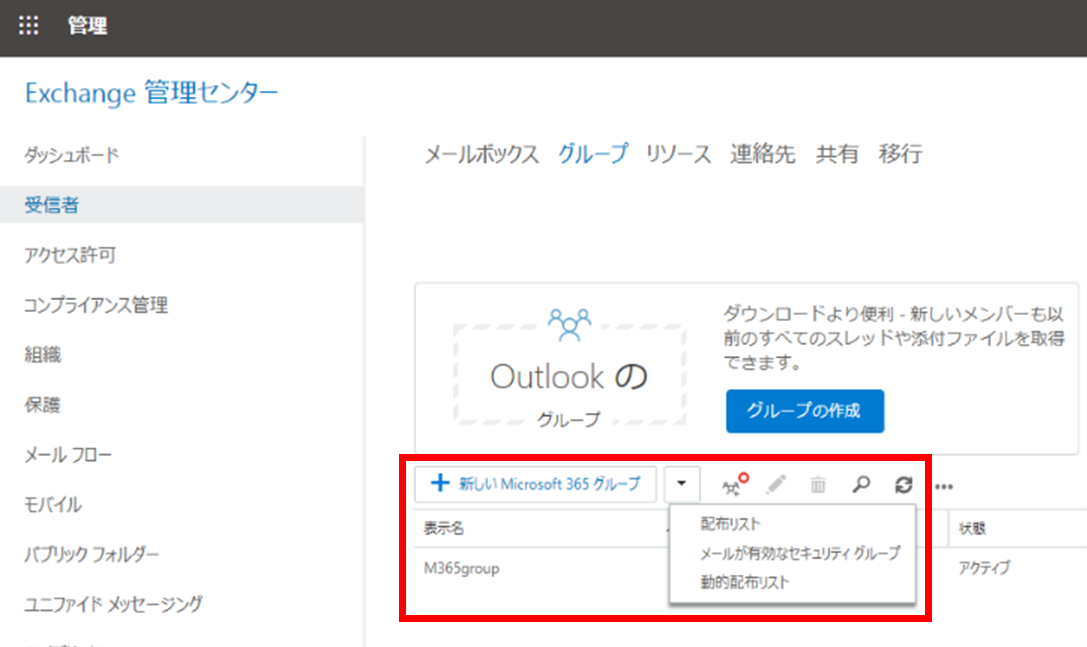Open ユニファイド メッセージング in the sidebar
1087x647 pixels.
[x=114, y=605]
